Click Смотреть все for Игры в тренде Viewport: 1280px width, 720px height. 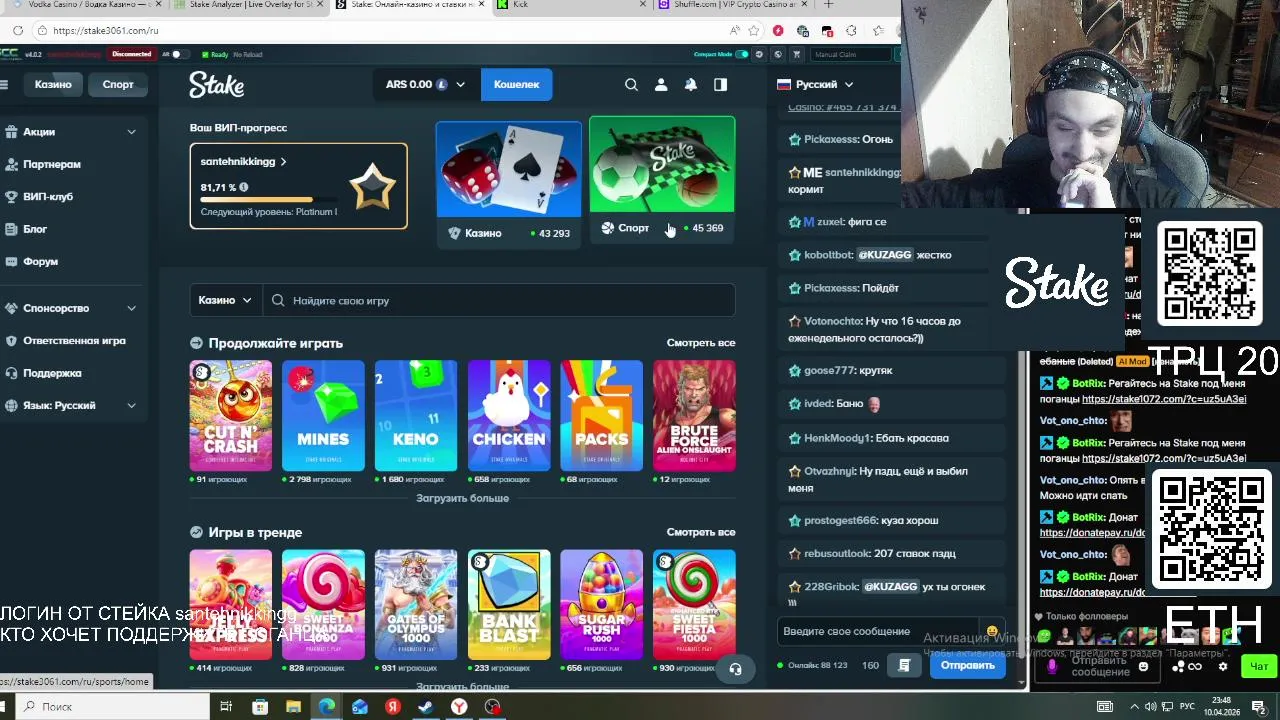tap(701, 532)
